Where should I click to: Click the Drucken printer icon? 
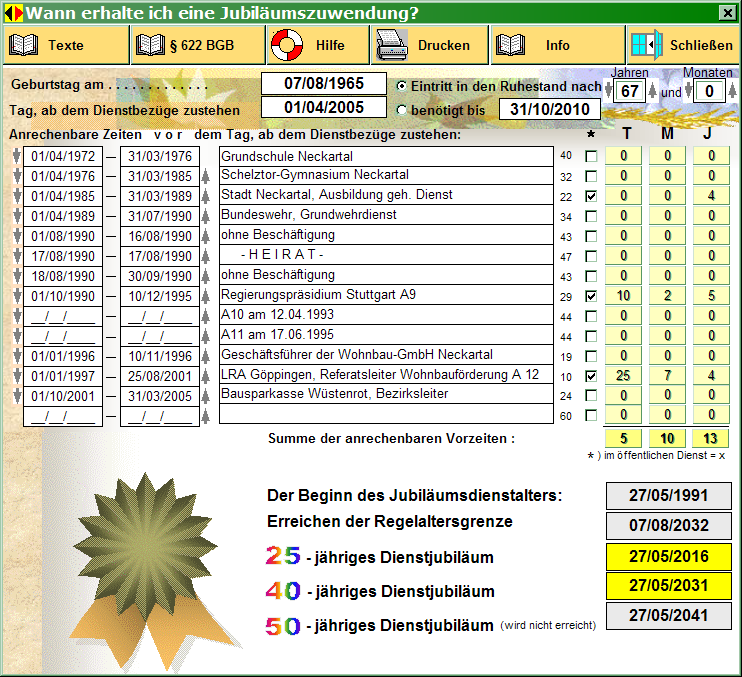(391, 45)
